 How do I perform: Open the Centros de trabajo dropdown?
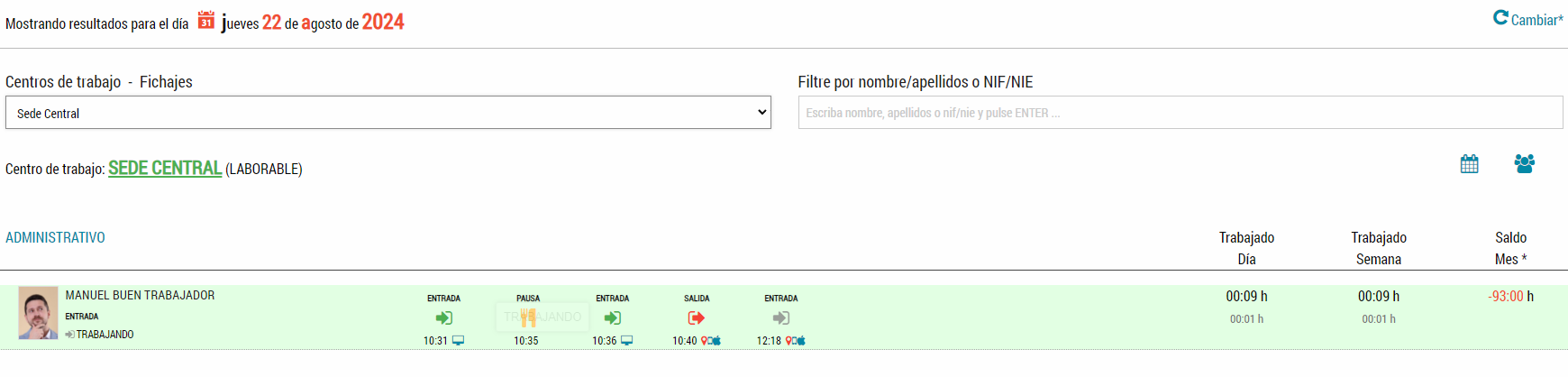coord(388,113)
